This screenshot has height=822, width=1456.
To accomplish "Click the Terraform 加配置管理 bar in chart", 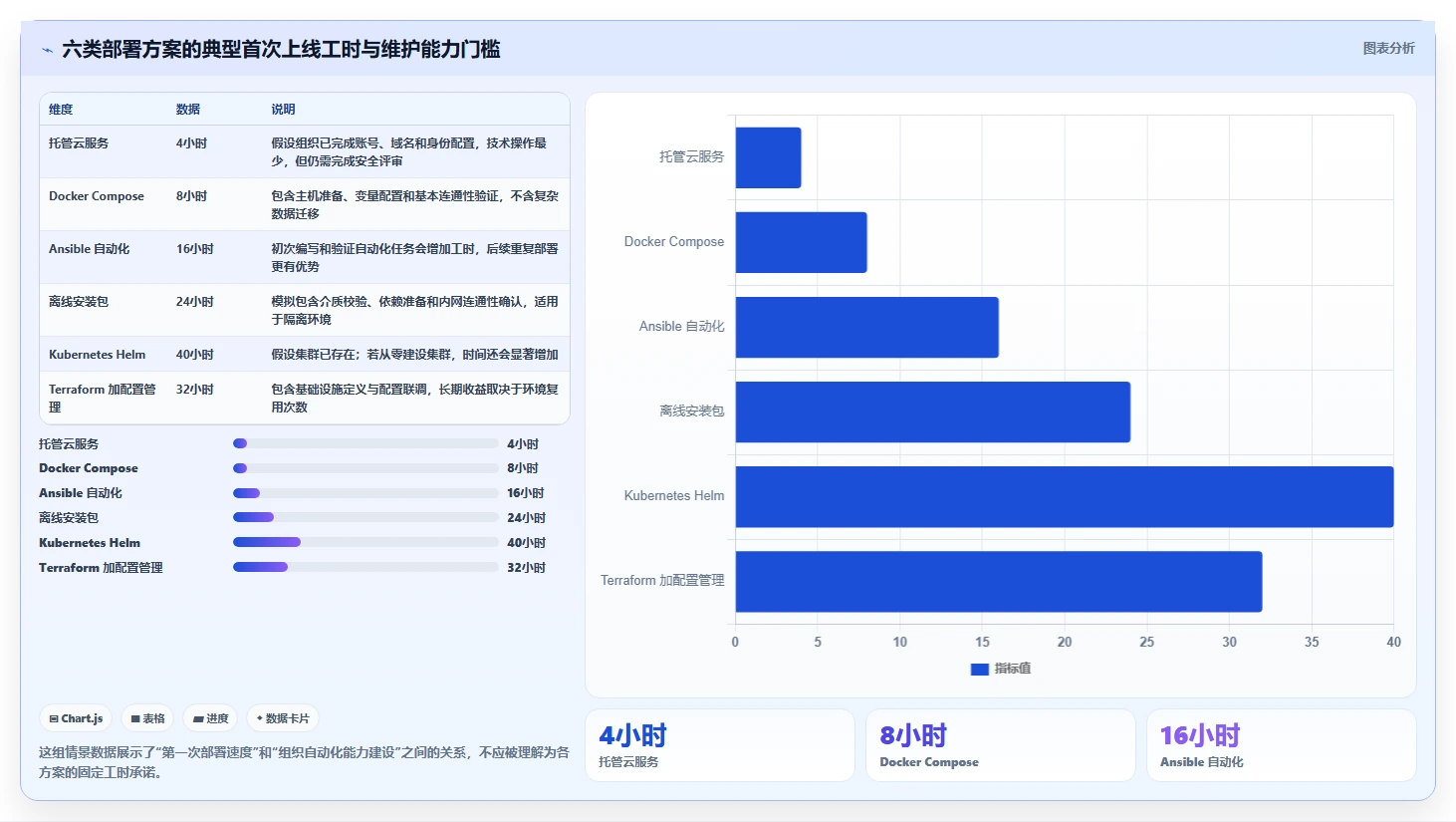I will point(999,581).
